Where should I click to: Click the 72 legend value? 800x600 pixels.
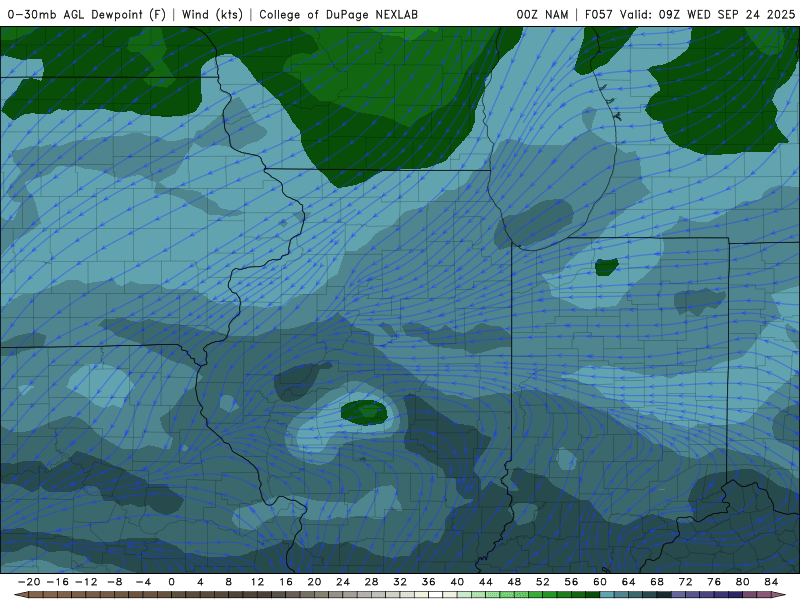(x=686, y=582)
